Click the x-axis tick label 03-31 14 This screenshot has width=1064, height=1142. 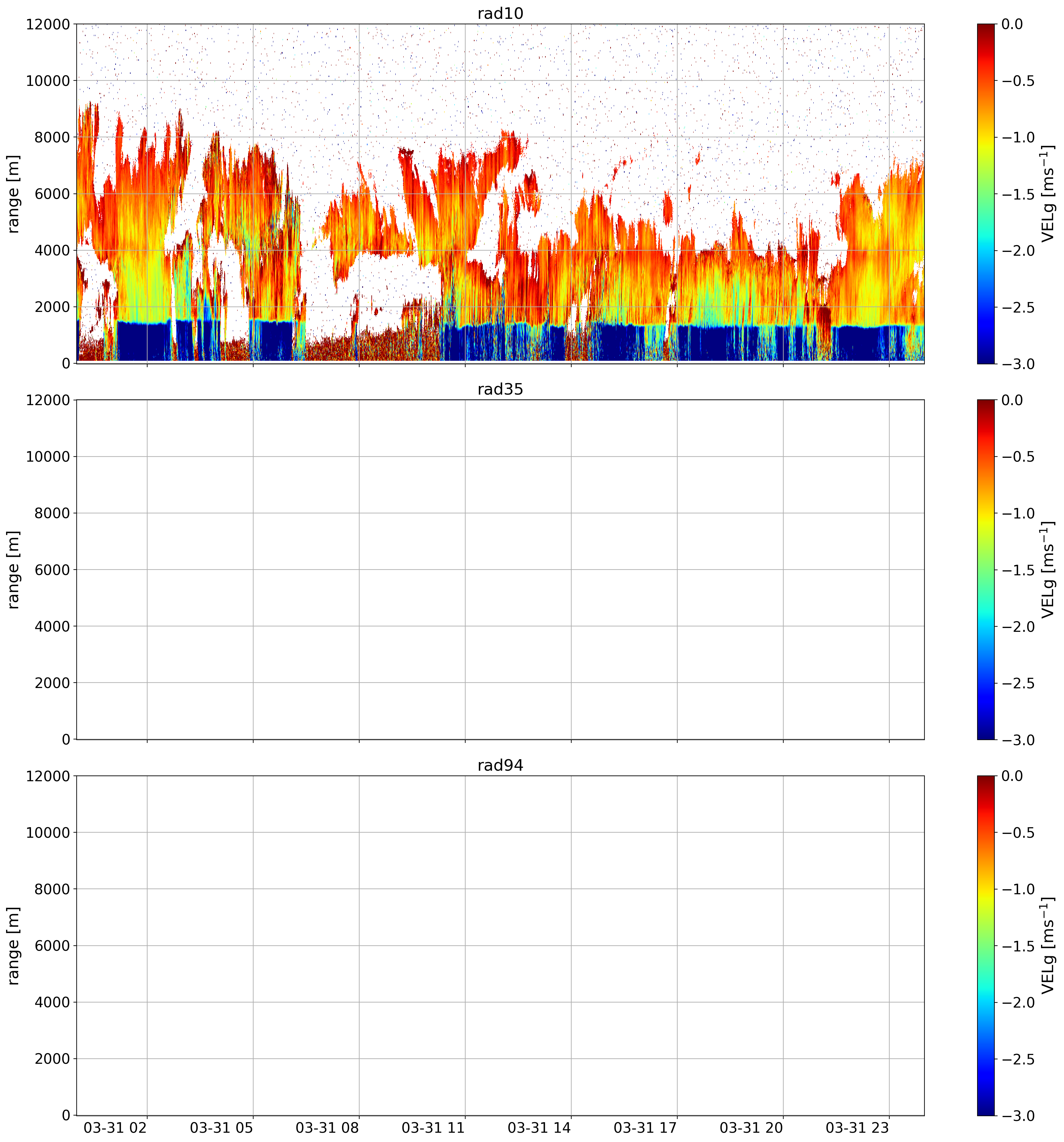tap(539, 1128)
